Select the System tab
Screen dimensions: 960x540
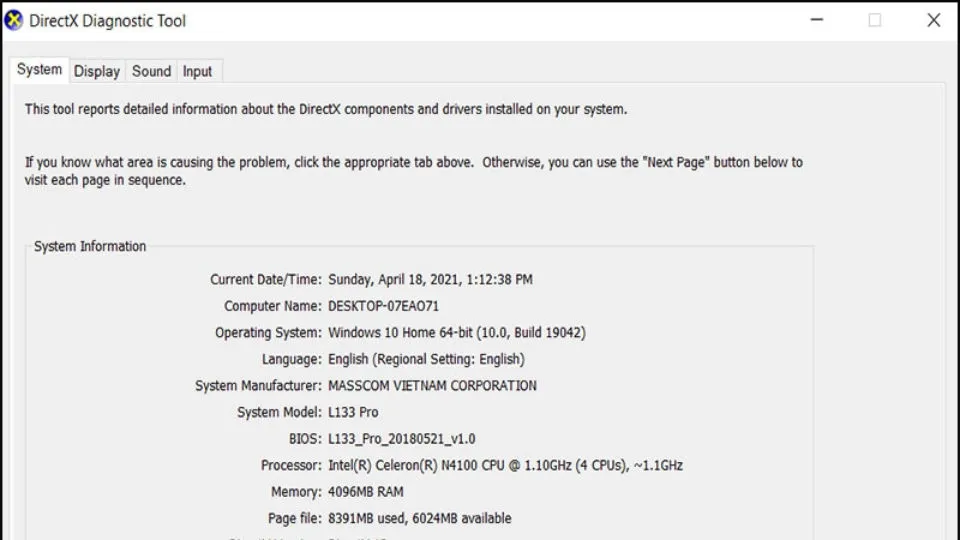(40, 70)
